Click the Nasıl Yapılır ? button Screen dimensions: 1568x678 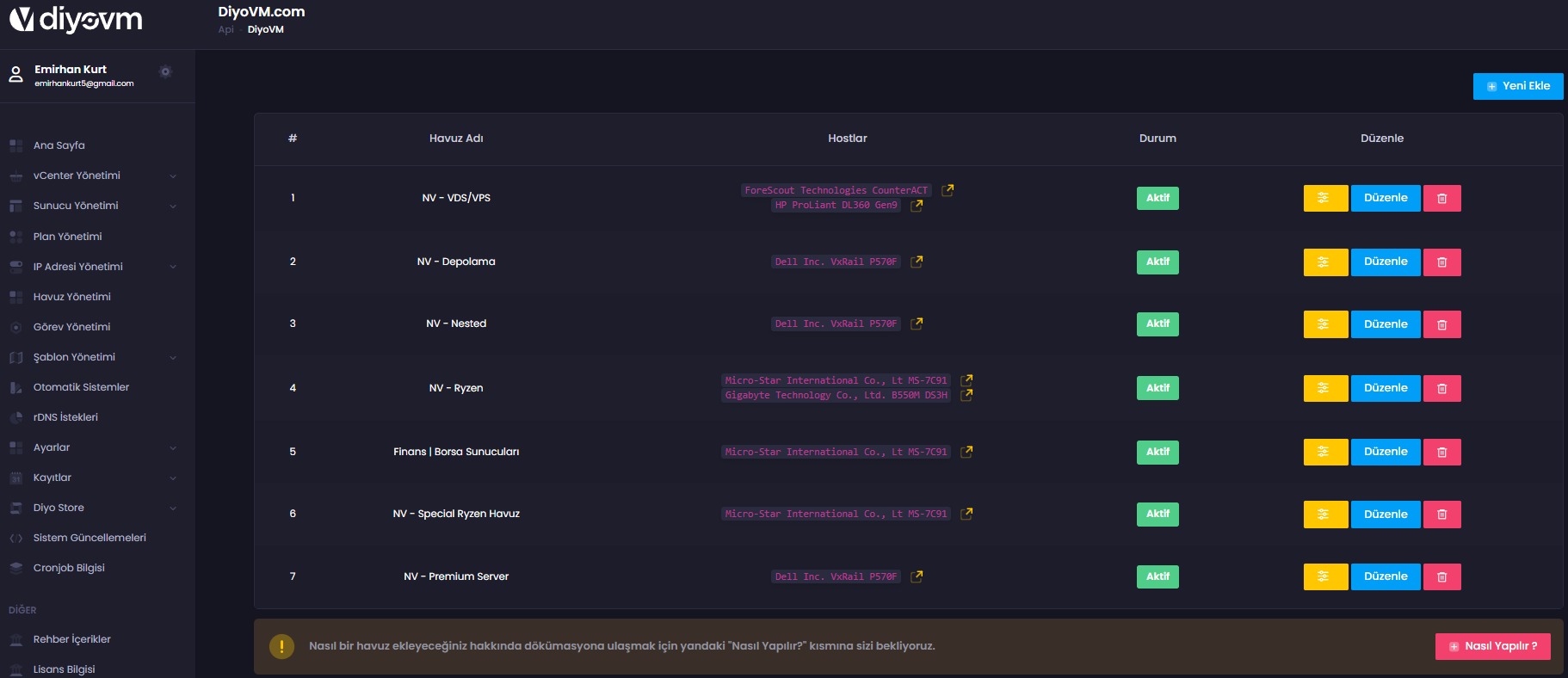1492,646
